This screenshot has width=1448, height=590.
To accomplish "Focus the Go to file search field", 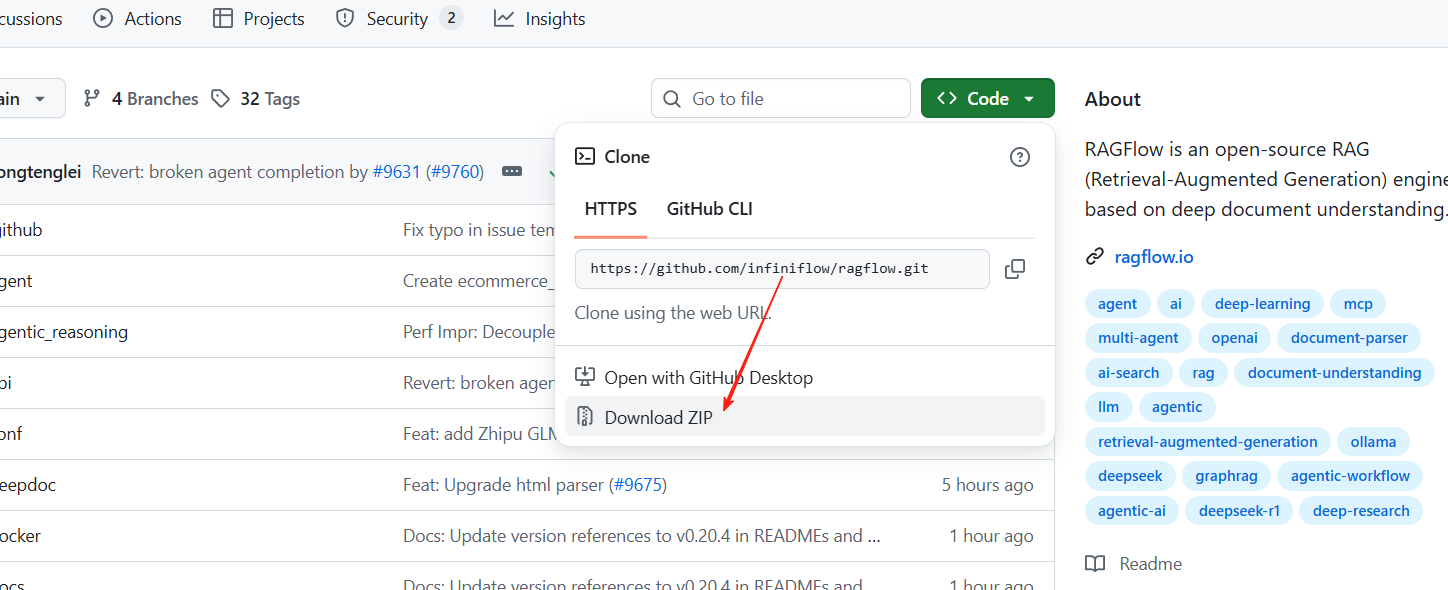I will pyautogui.click(x=781, y=99).
